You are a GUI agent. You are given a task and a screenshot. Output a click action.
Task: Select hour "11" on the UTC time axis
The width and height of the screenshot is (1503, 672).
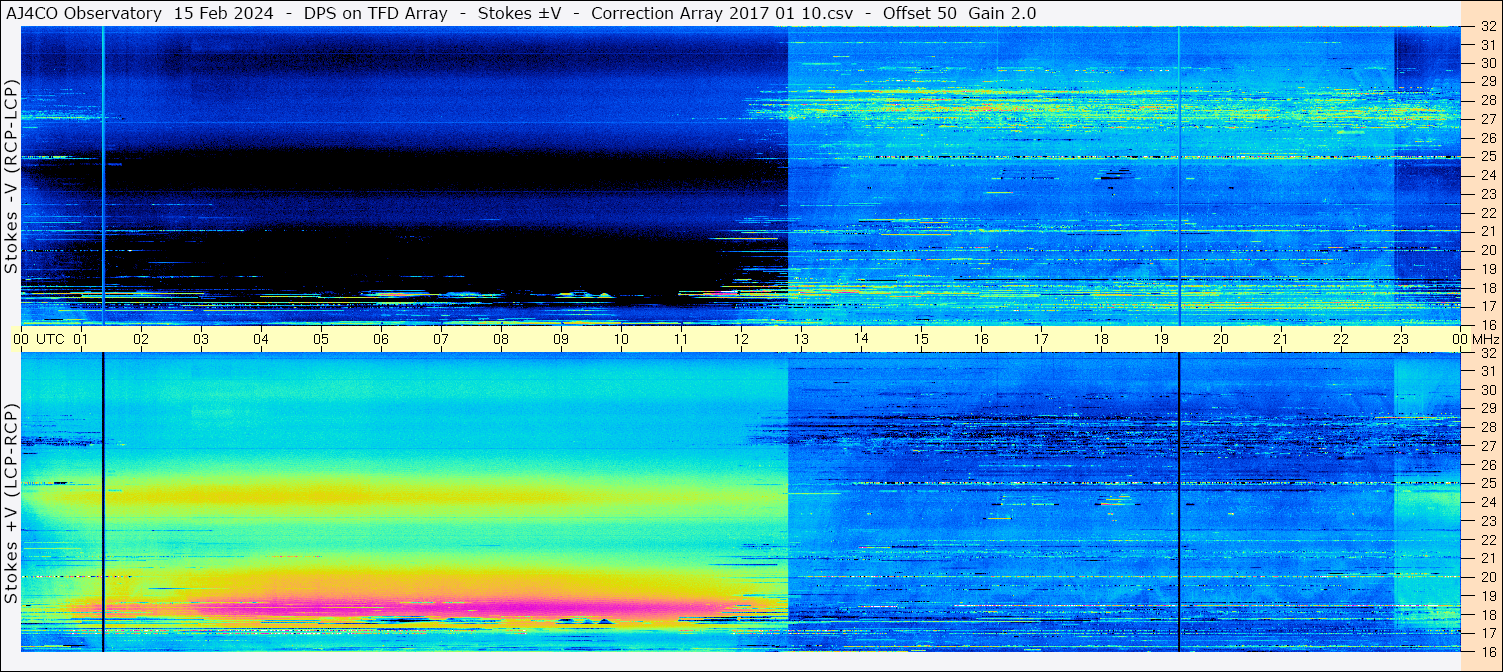pos(681,339)
